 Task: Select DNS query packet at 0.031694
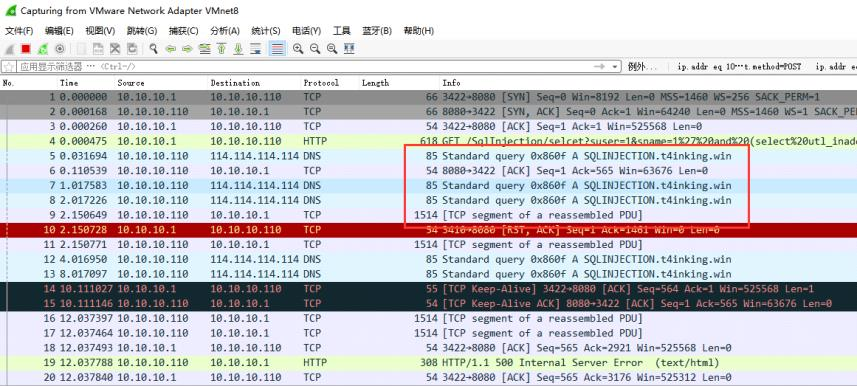[x=428, y=156]
